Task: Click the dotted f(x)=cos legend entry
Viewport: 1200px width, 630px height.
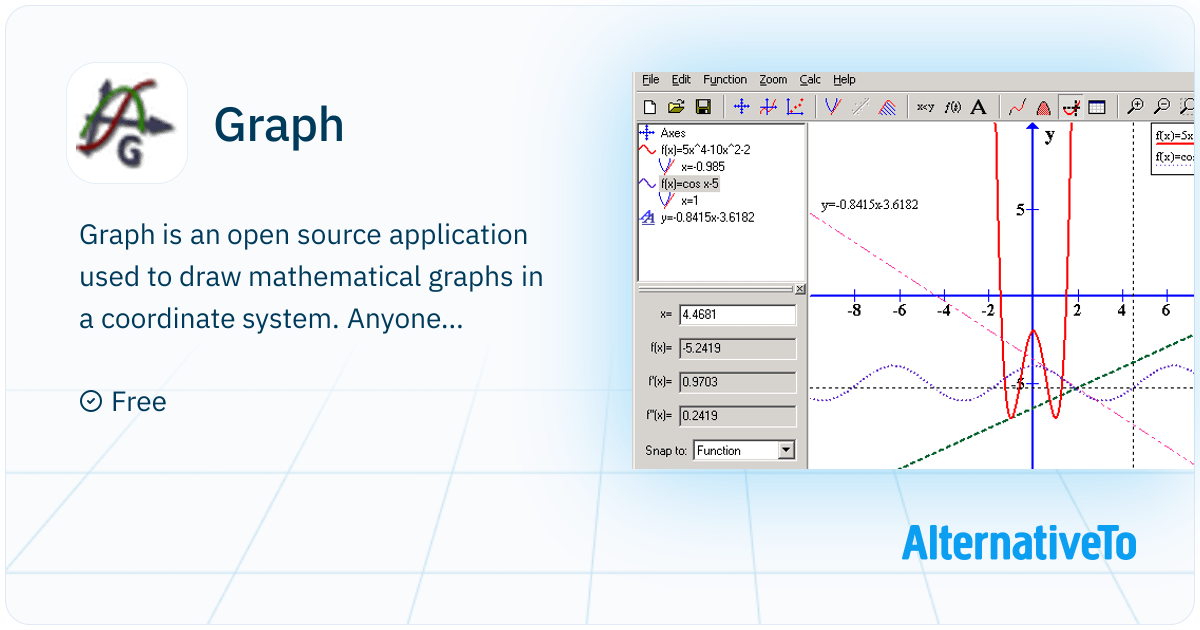Action: (1173, 158)
